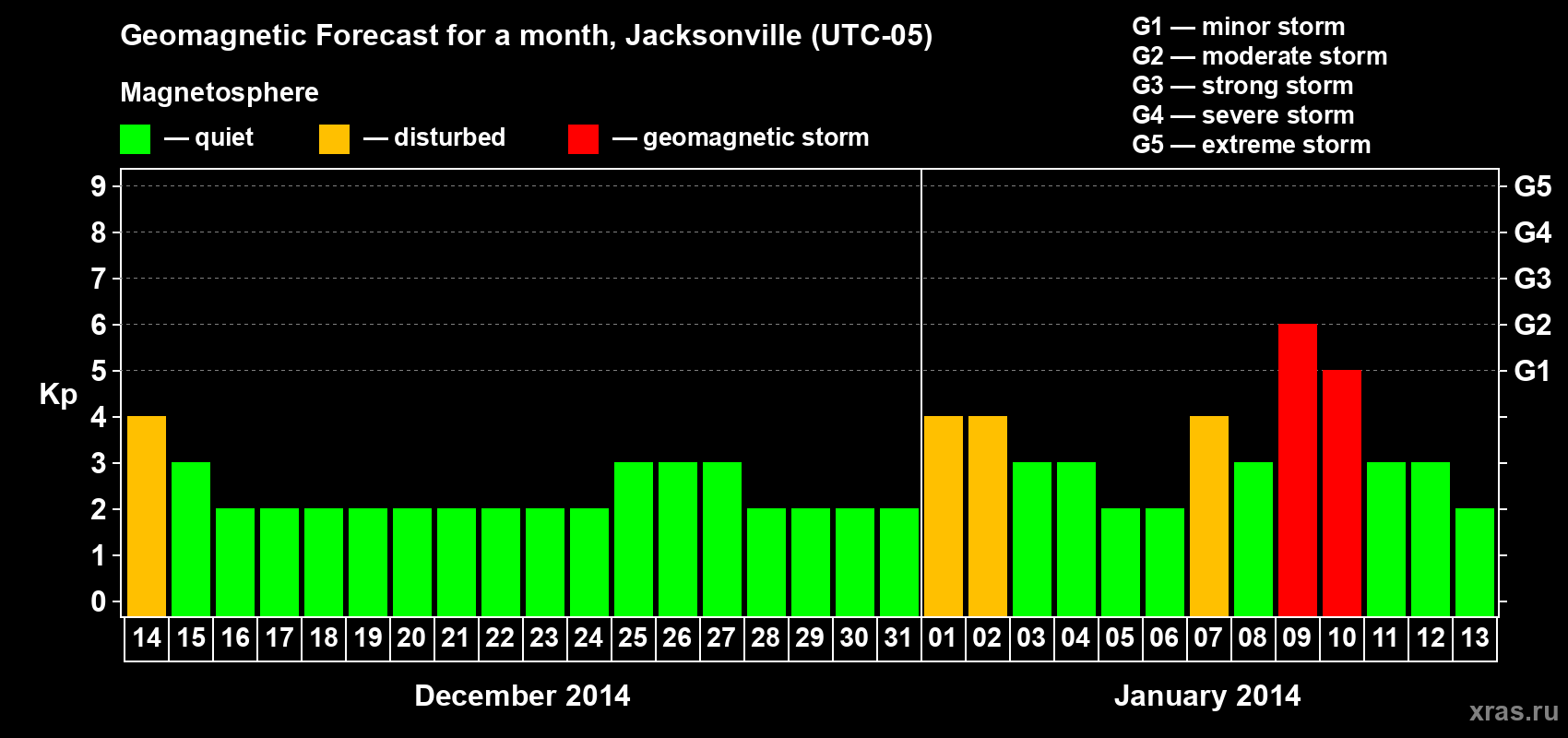Click the date cell labeled 22
Viewport: 1568px width, 738px height.
pos(501,638)
